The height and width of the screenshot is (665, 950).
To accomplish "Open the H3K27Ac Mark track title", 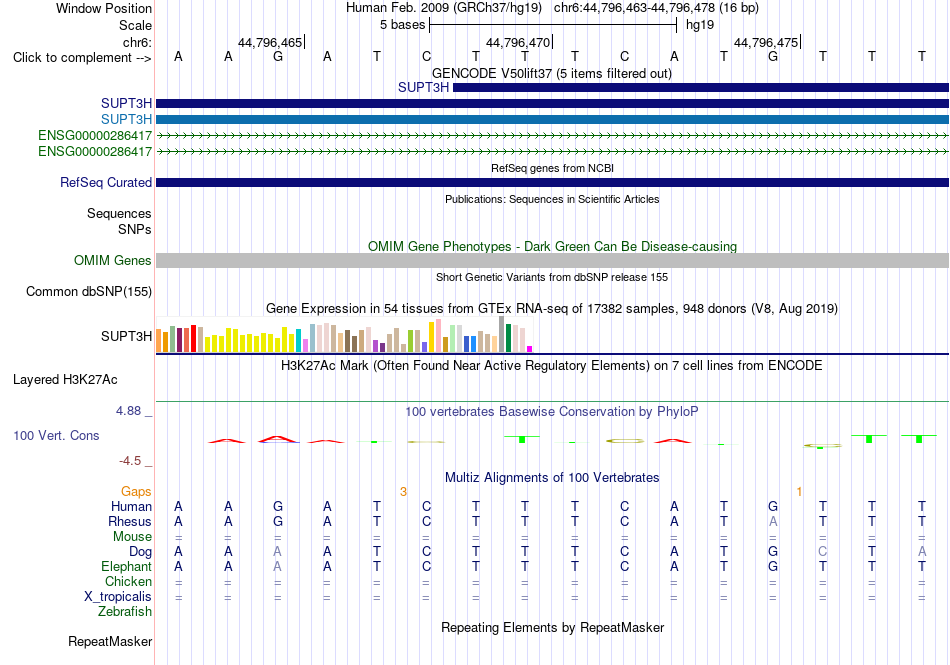I will click(552, 365).
